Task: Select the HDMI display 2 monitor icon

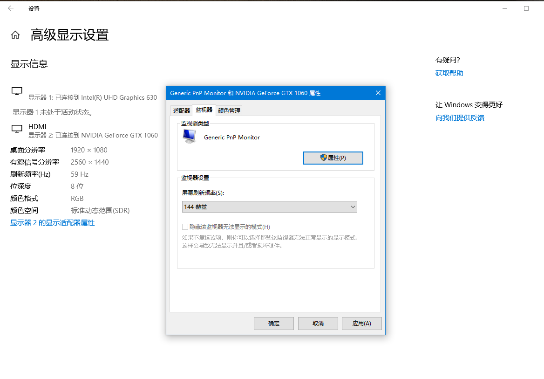Action: [17, 129]
